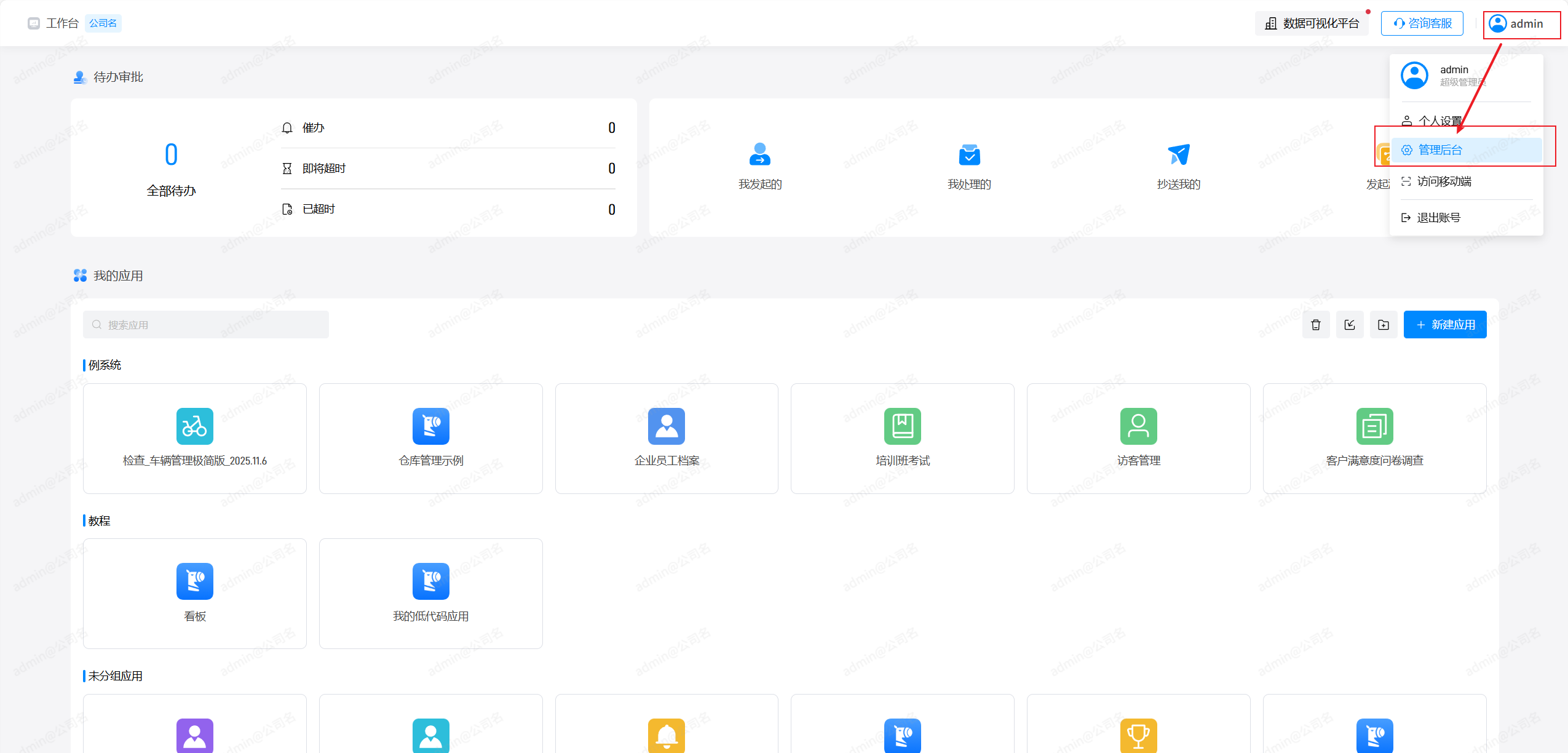Choose 访问移动端 menu entry
Screen dimensions: 1568x753
[1443, 181]
